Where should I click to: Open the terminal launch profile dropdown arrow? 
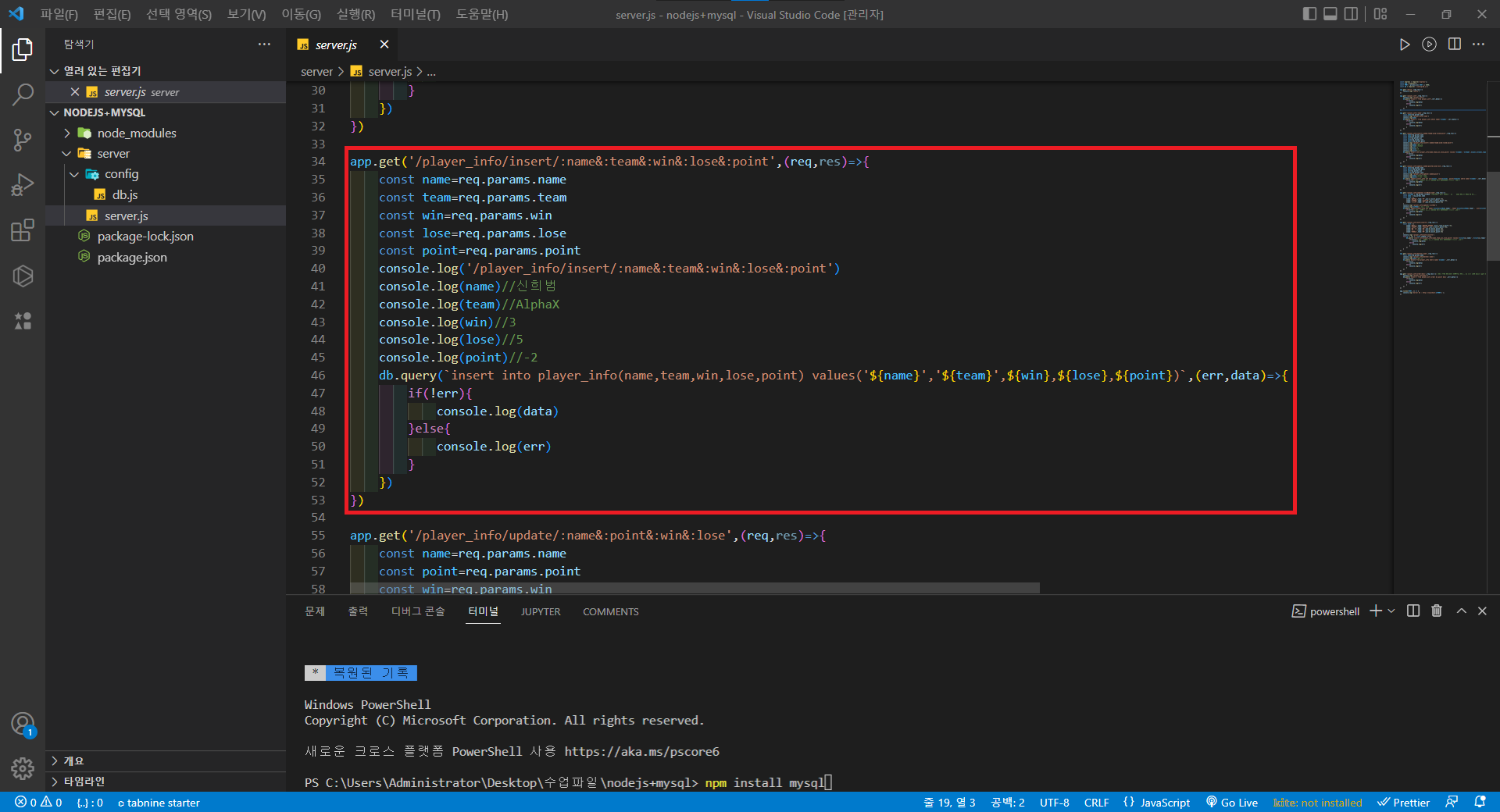tap(1391, 611)
